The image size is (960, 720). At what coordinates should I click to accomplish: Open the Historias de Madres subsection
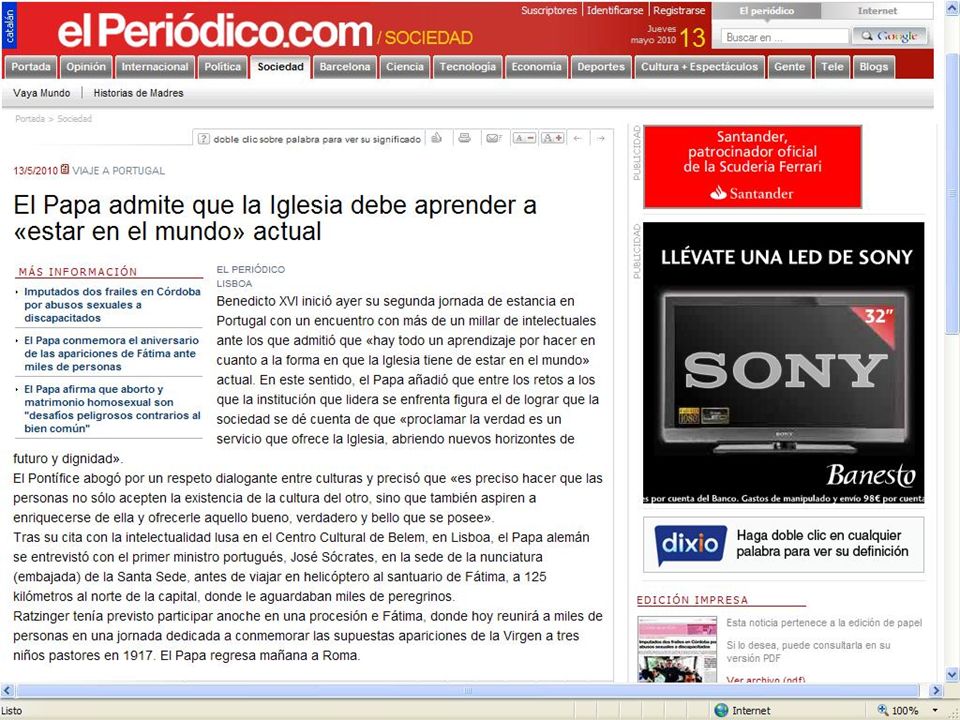pyautogui.click(x=138, y=93)
